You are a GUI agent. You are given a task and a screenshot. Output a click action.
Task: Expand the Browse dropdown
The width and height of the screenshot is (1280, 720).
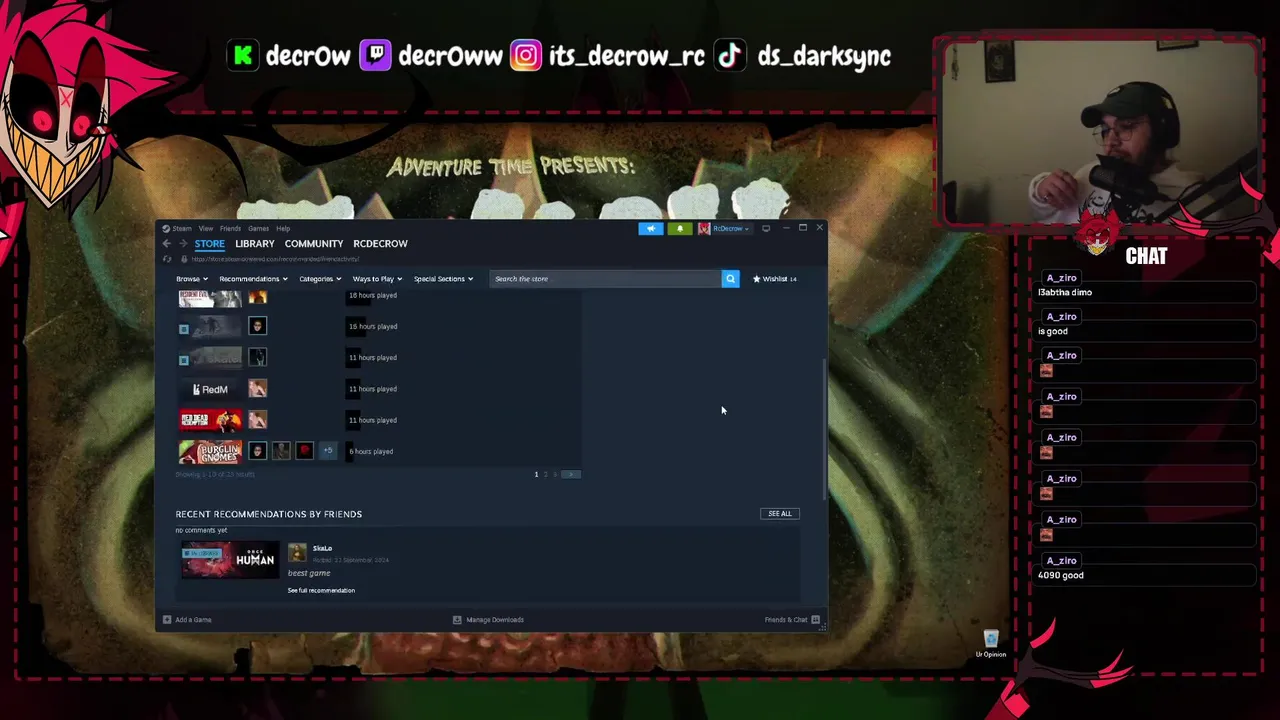coord(192,279)
